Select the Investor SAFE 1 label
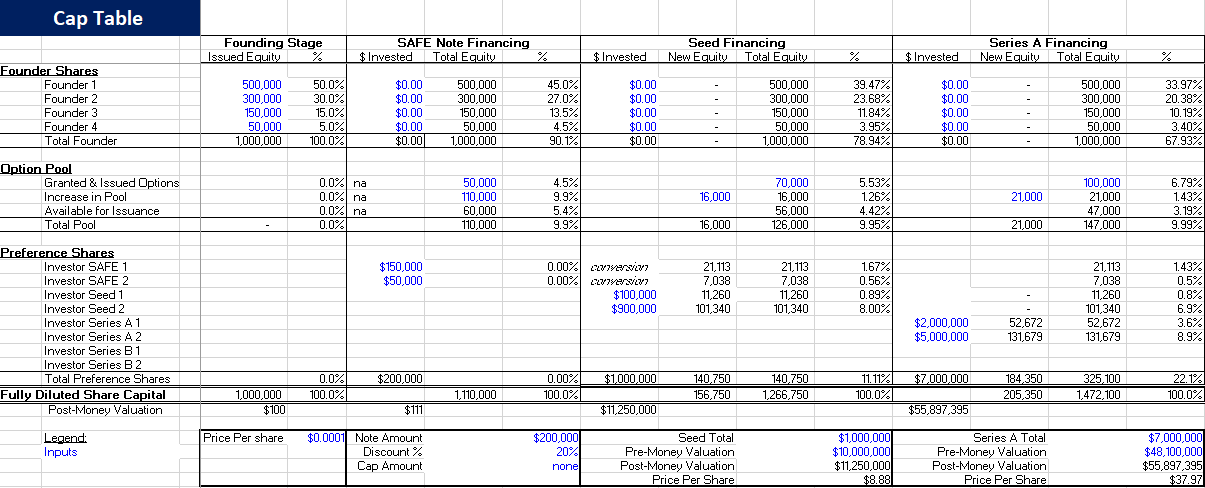 (x=86, y=267)
